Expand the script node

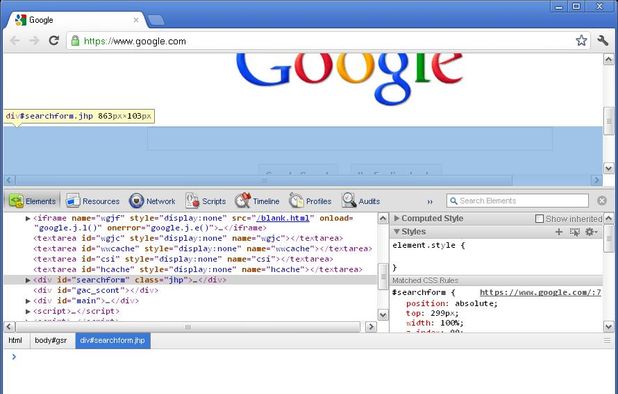28,311
